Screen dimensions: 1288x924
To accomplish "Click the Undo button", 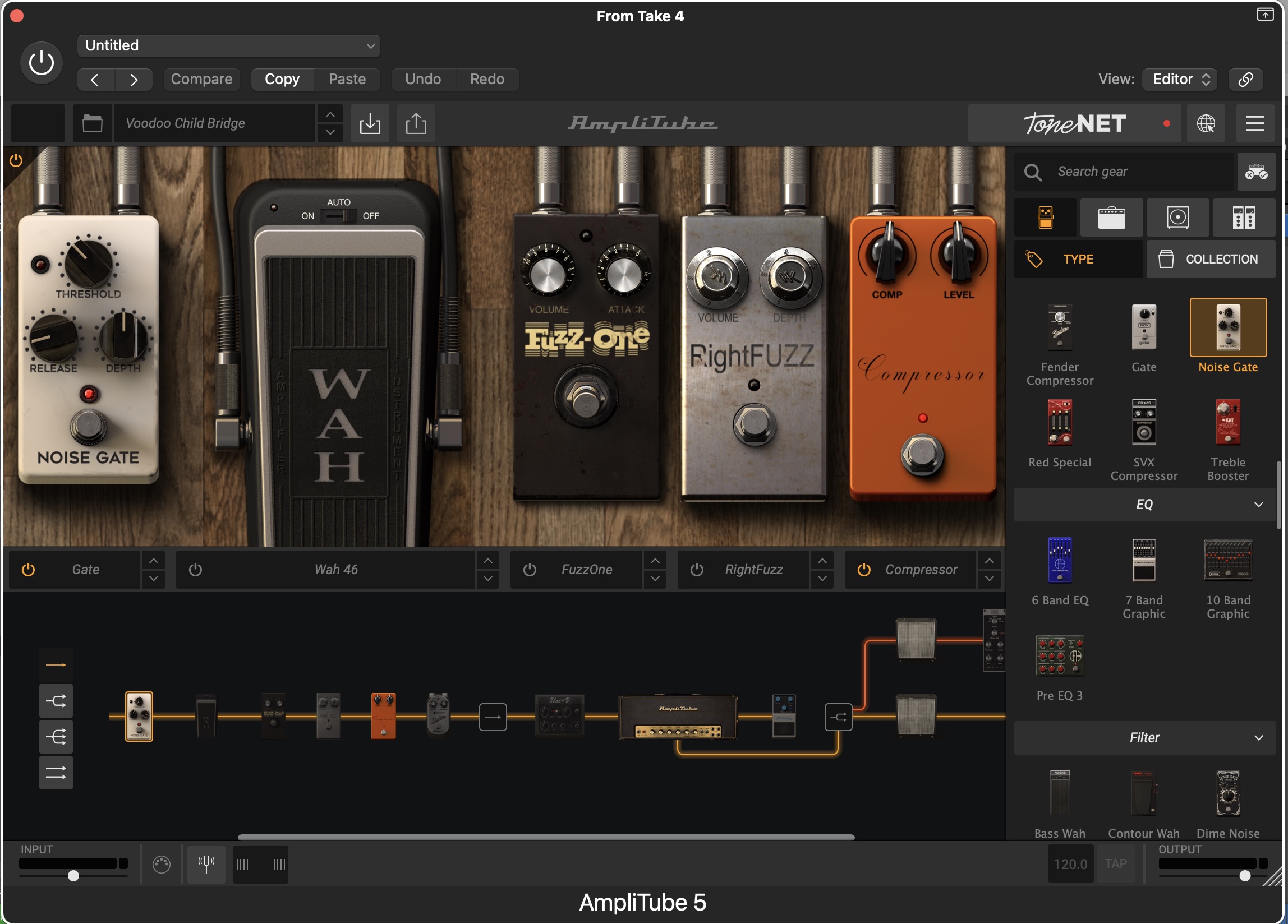I will [x=423, y=79].
